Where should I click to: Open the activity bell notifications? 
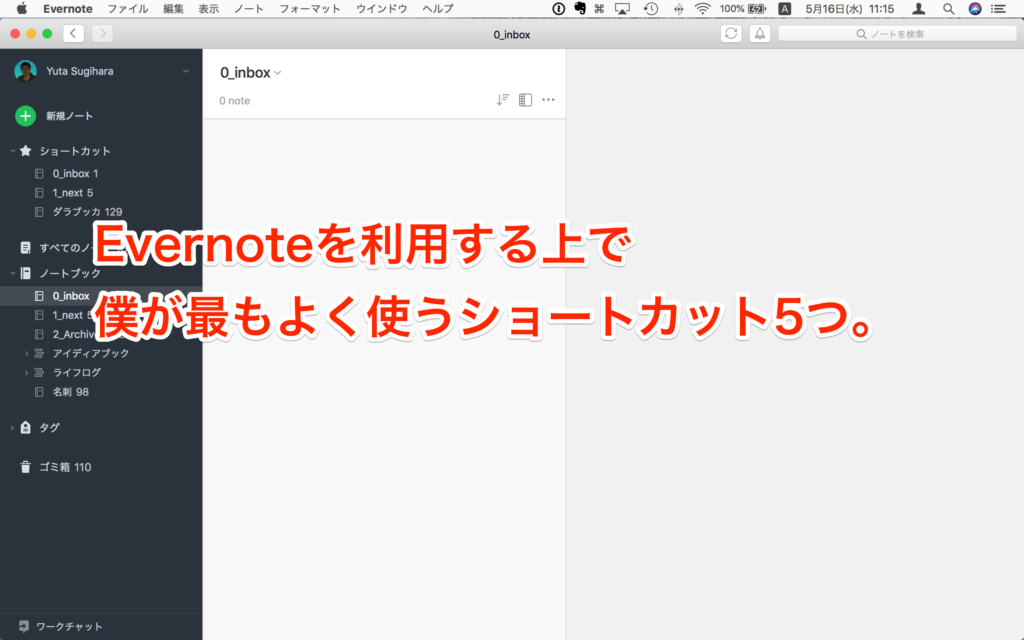click(760, 34)
